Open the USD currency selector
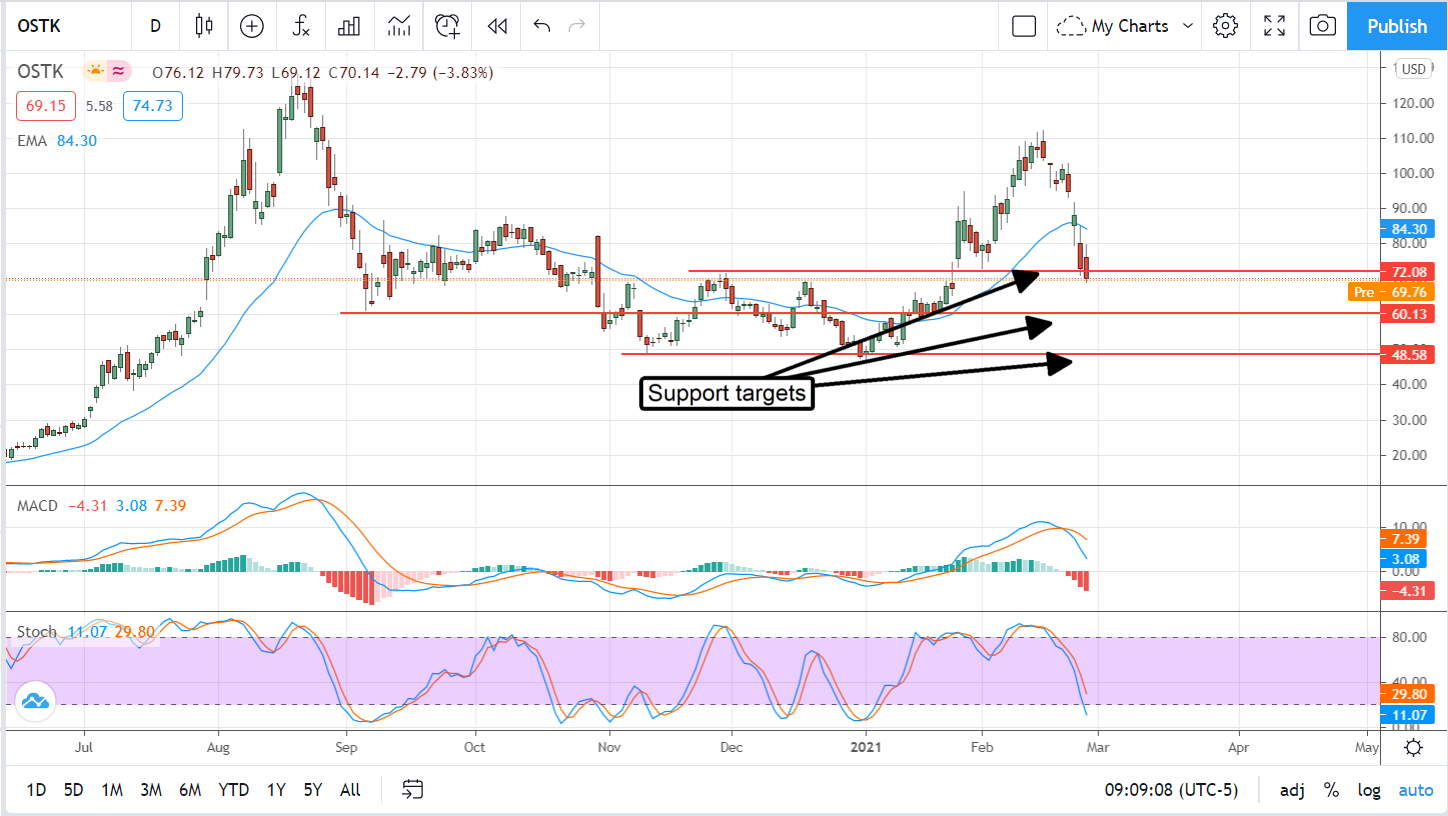This screenshot has width=1448, height=816. click(x=1413, y=69)
